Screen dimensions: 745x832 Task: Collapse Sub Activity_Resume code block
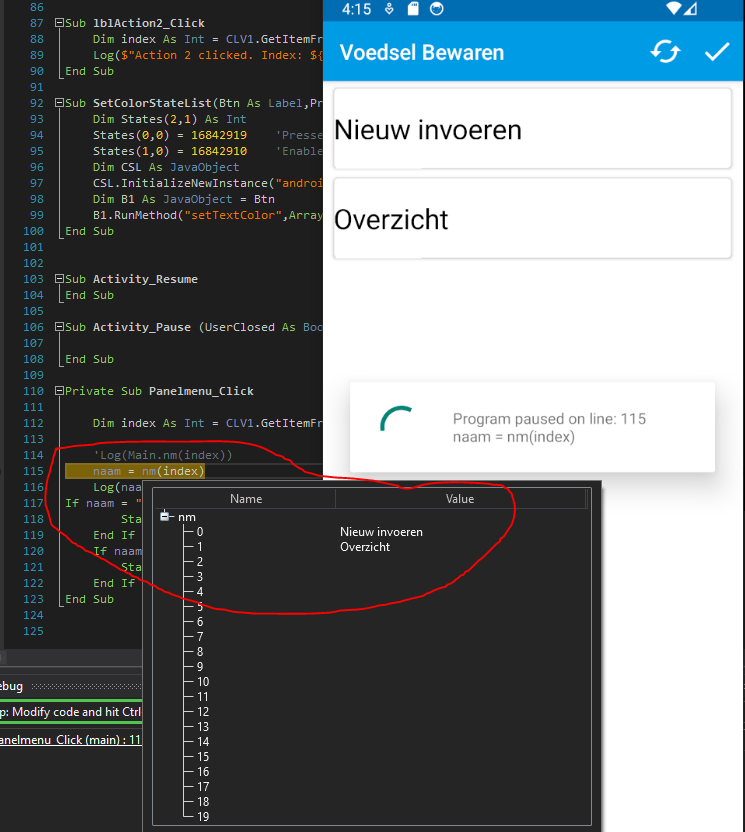59,279
